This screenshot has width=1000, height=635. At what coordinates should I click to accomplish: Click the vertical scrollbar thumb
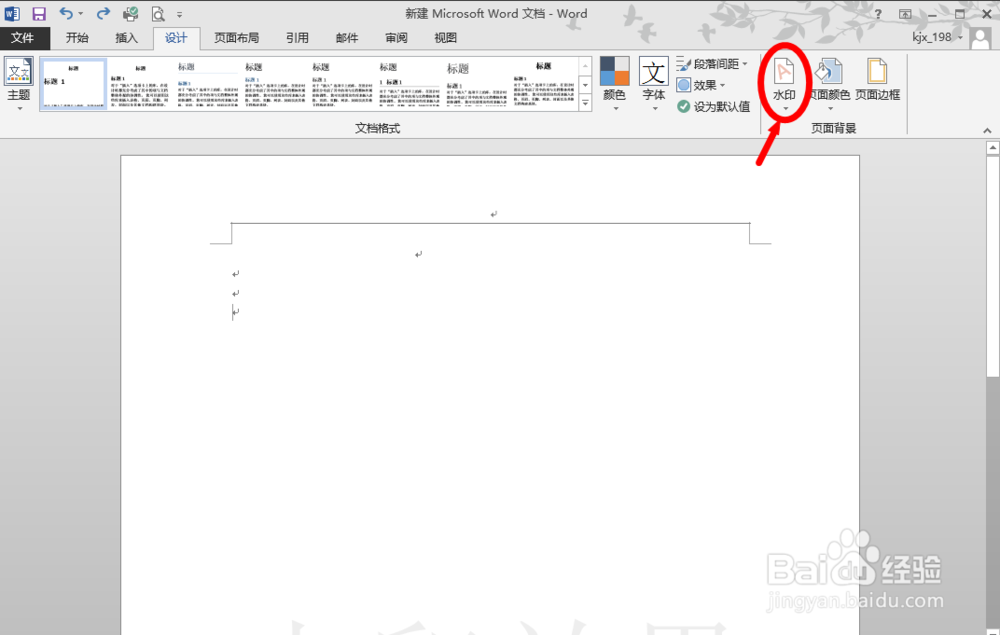click(992, 266)
